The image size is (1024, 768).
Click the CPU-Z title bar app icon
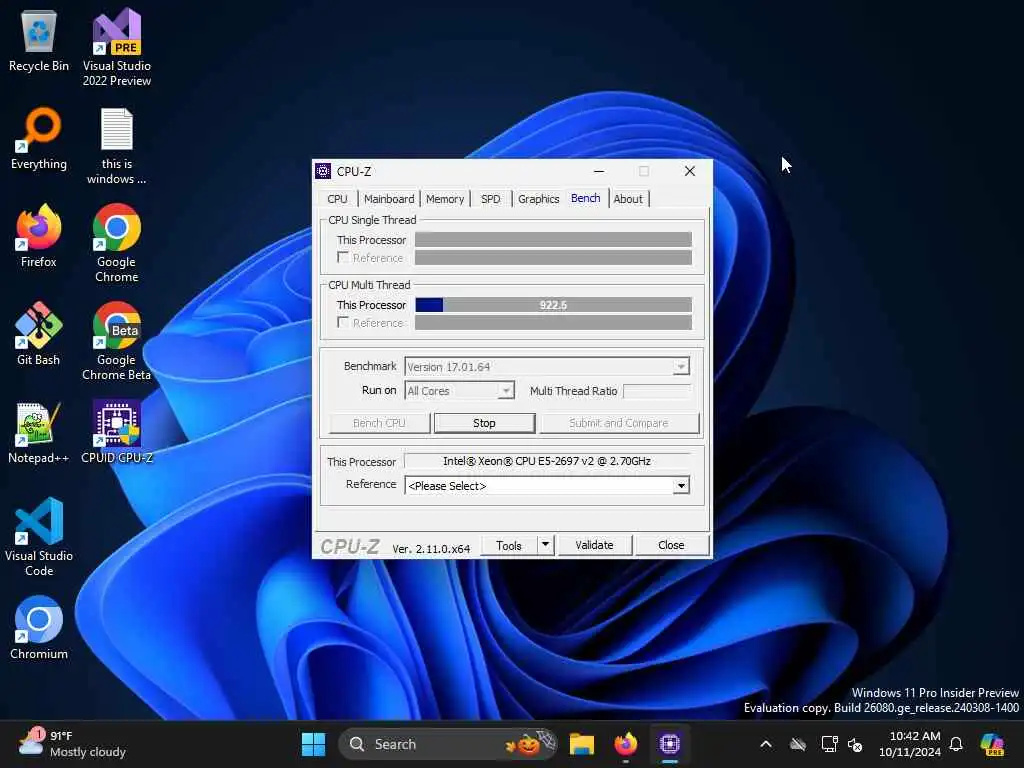click(x=323, y=171)
